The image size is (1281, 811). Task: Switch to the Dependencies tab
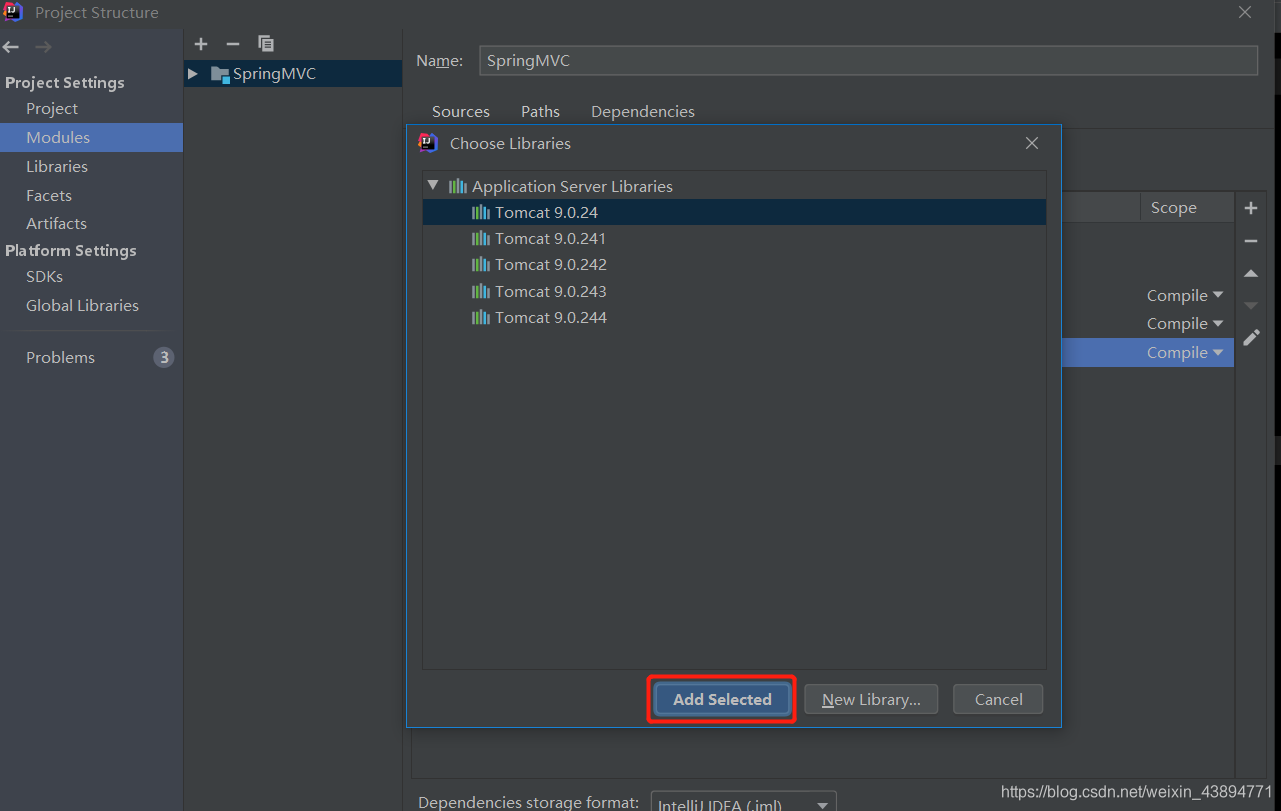pos(643,112)
